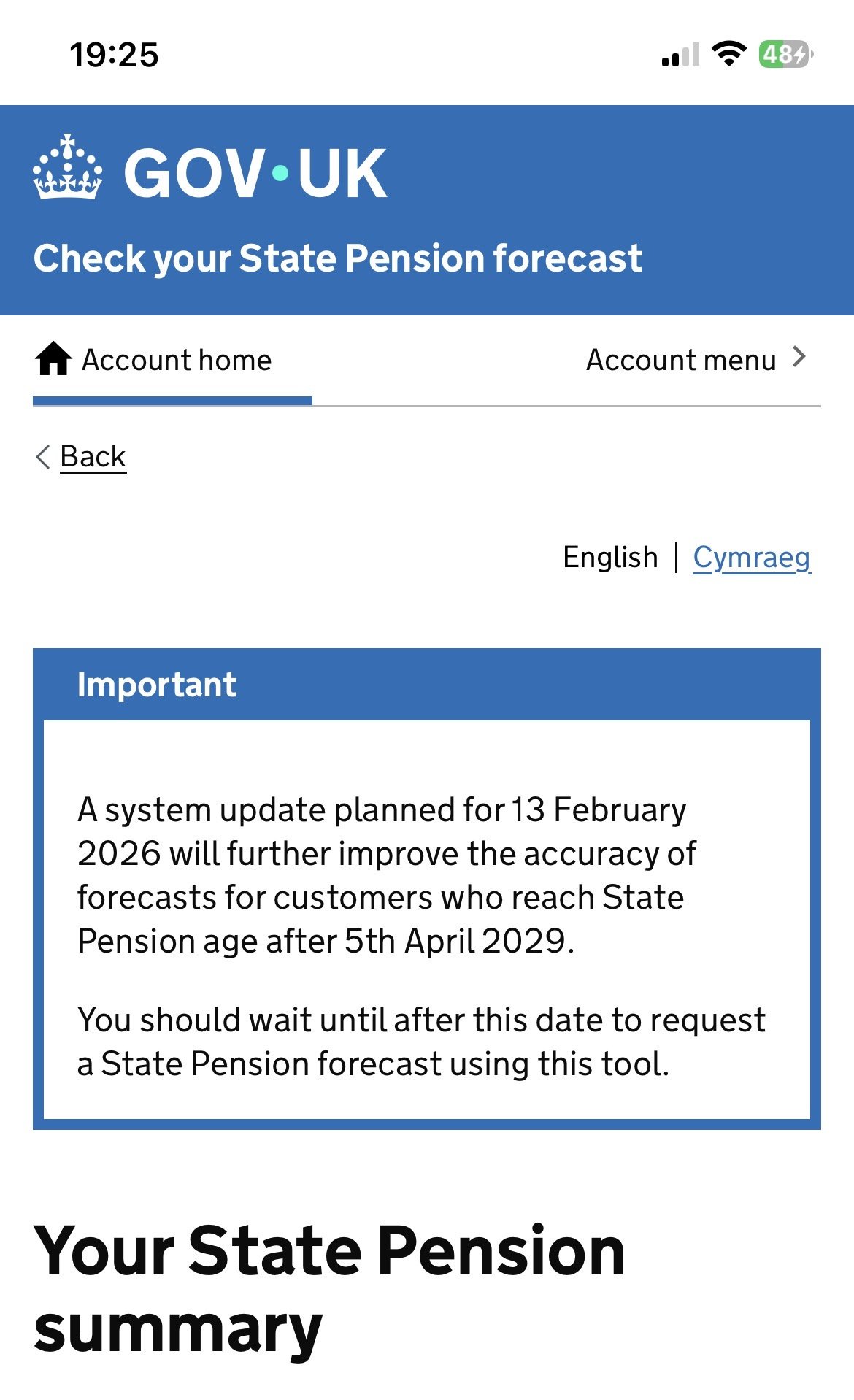854x1400 pixels.
Task: Click the system update notice paragraph
Action: coord(387,875)
